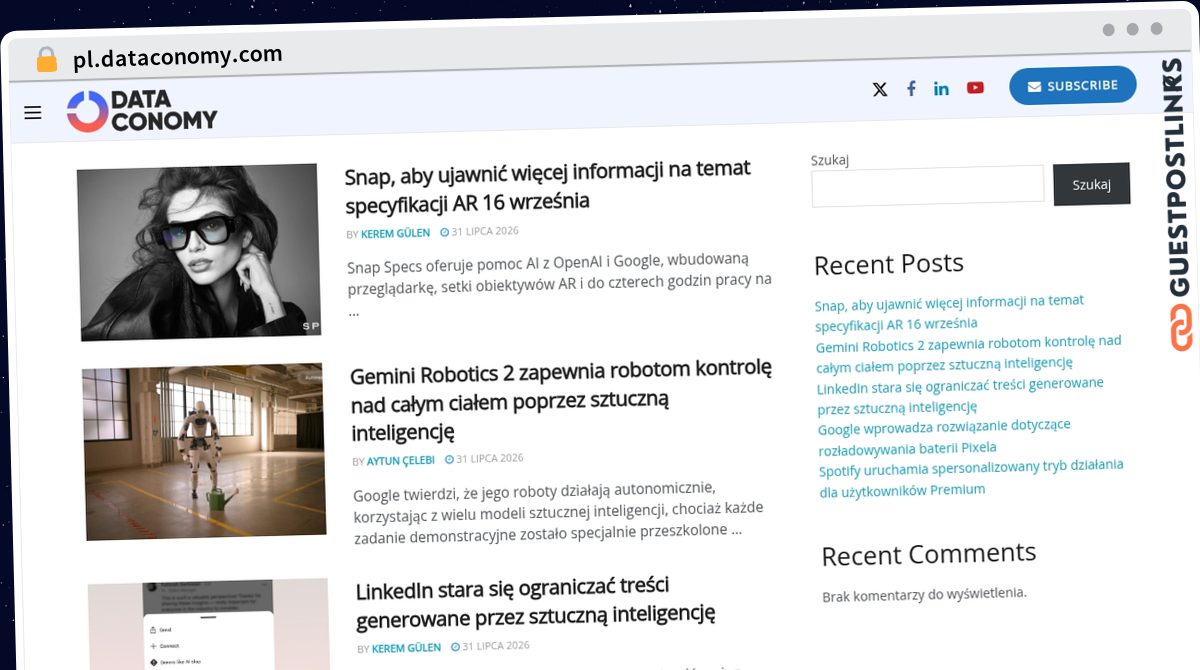Open recent post 'Snap, aby ujawnić więcej informacji'

[949, 313]
